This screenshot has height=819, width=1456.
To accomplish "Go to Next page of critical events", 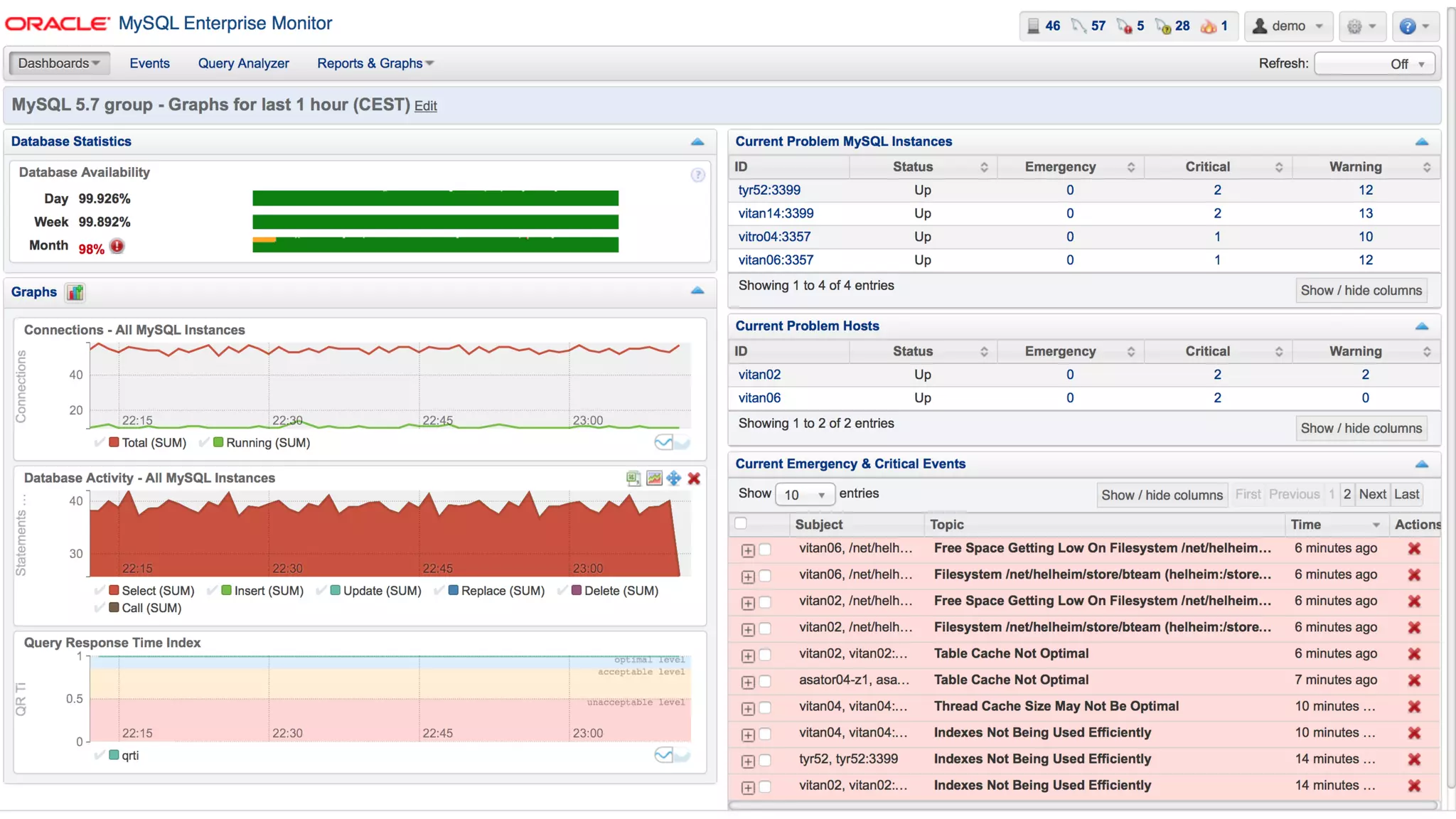I will coord(1372,494).
